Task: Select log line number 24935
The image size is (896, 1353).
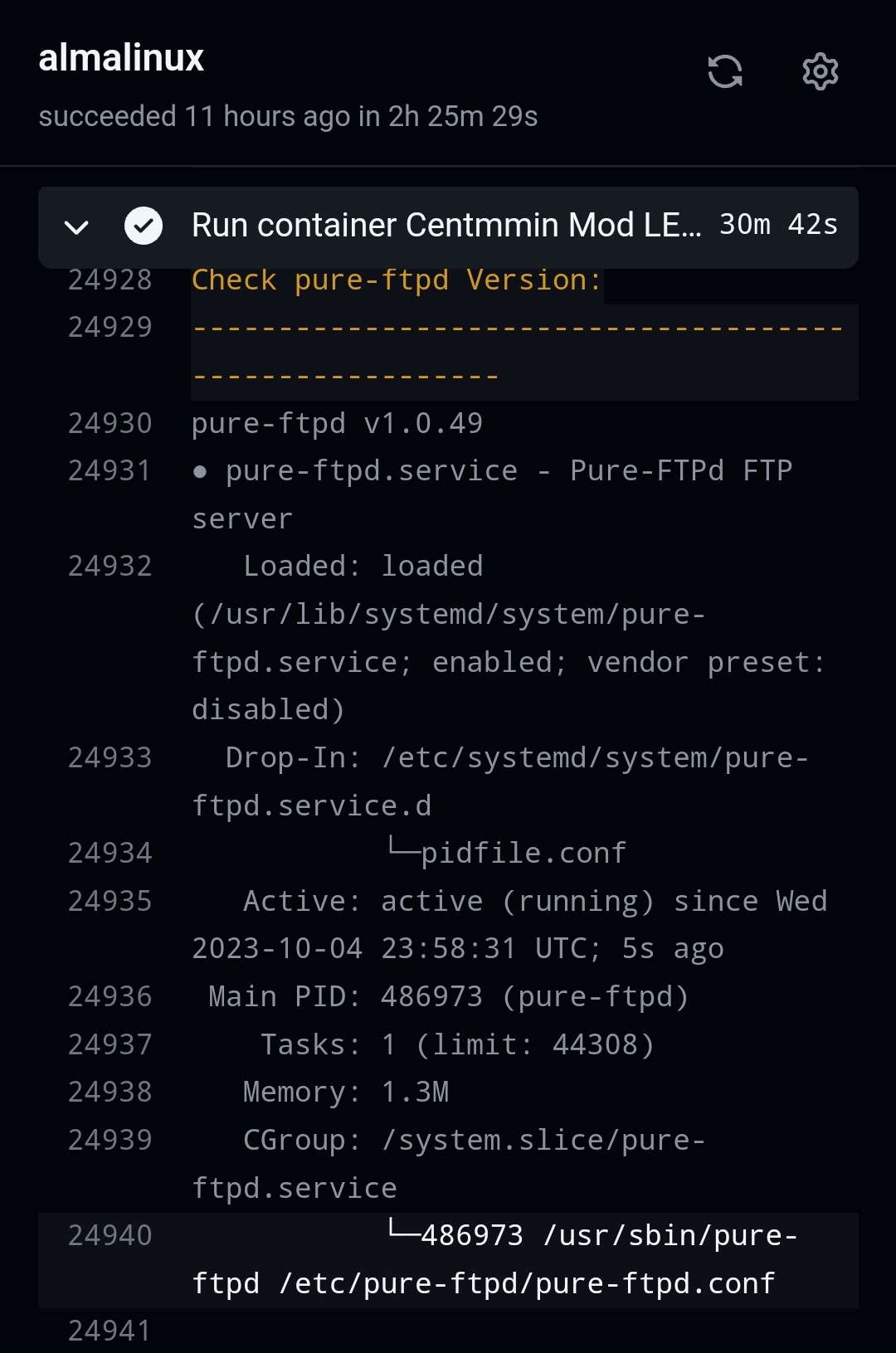Action: tap(110, 902)
